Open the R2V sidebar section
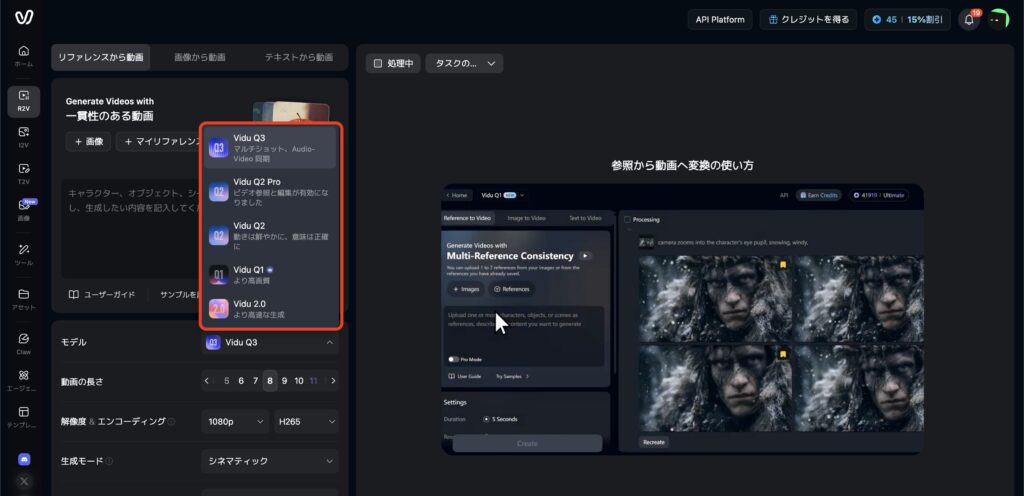 point(24,101)
